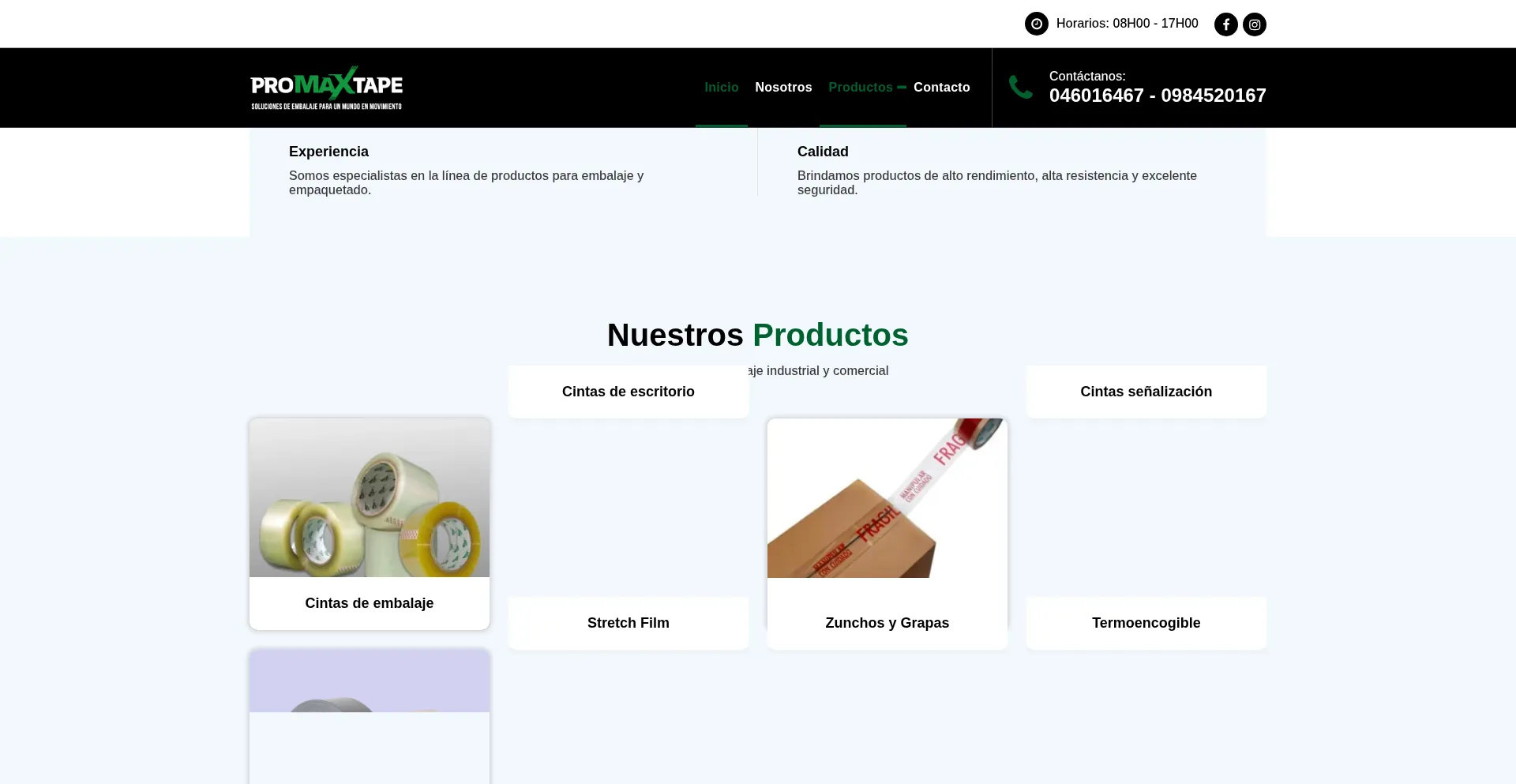Open the Cintas señalización category
This screenshot has width=1516, height=784.
tap(1146, 392)
